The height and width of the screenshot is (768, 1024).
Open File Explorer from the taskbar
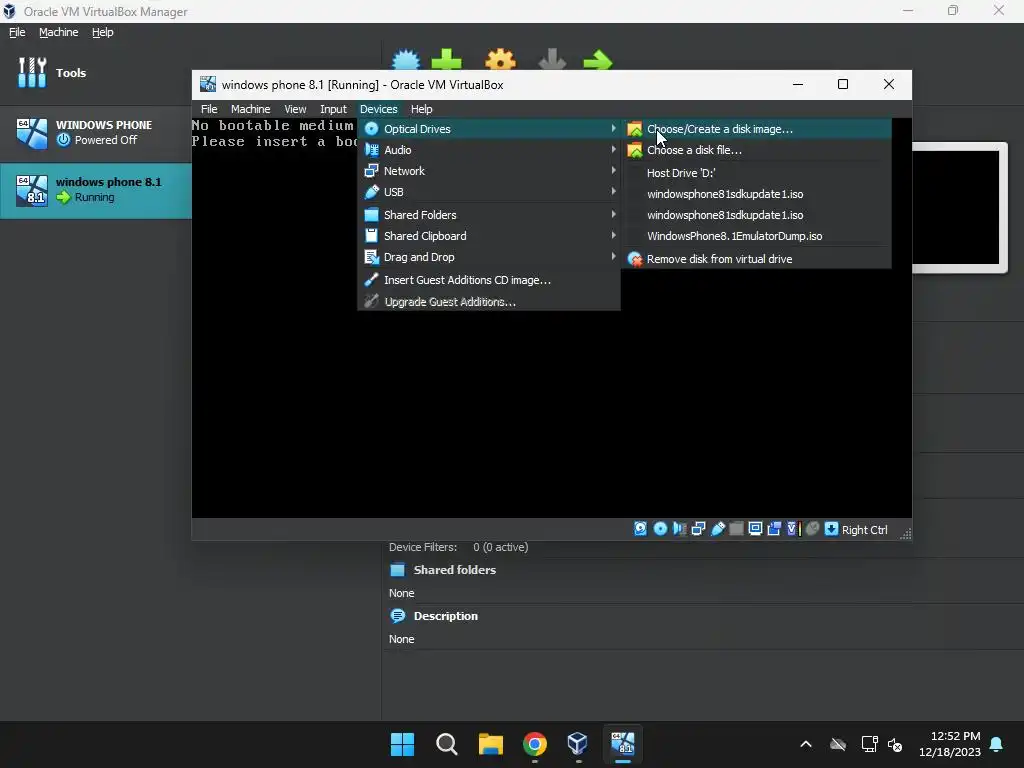[x=490, y=744]
